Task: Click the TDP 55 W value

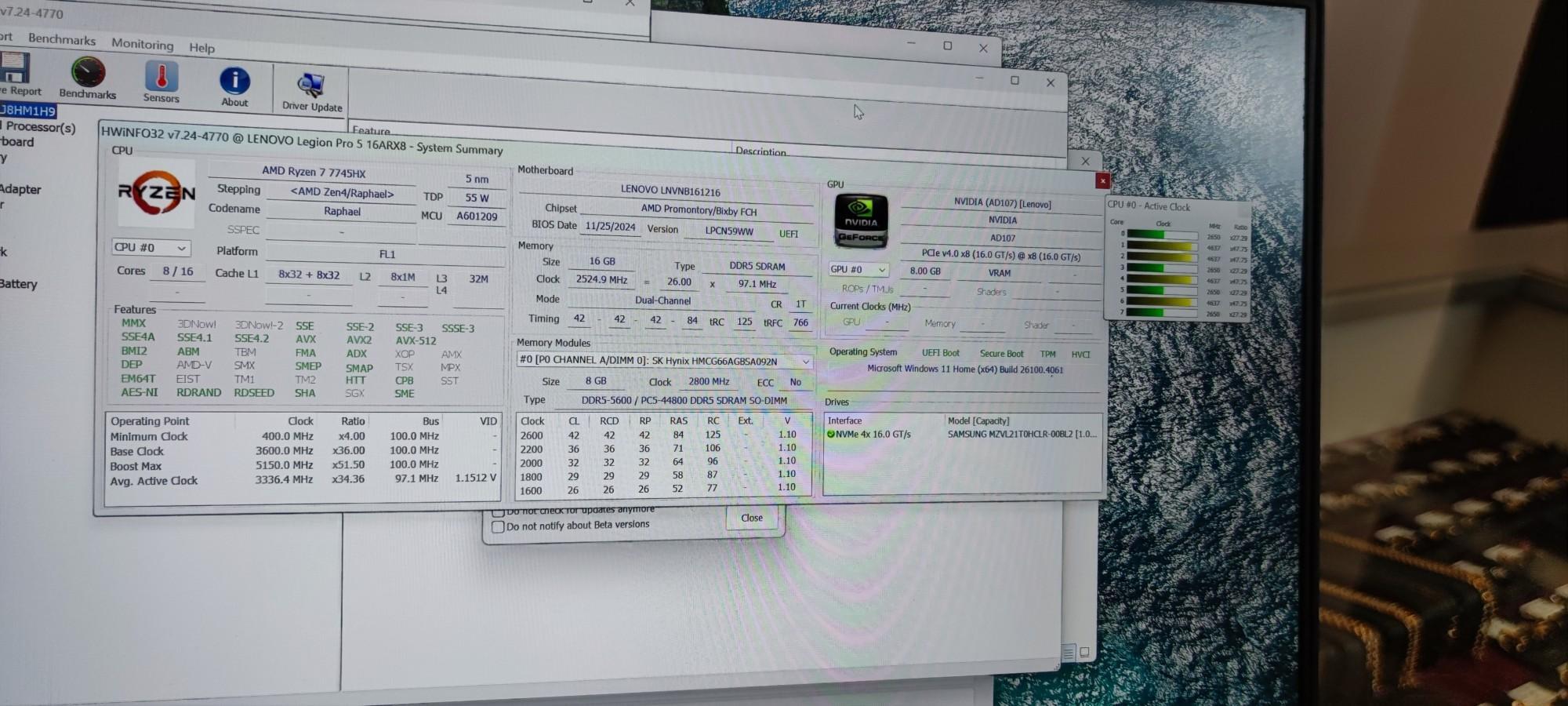Action: pyautogui.click(x=477, y=198)
